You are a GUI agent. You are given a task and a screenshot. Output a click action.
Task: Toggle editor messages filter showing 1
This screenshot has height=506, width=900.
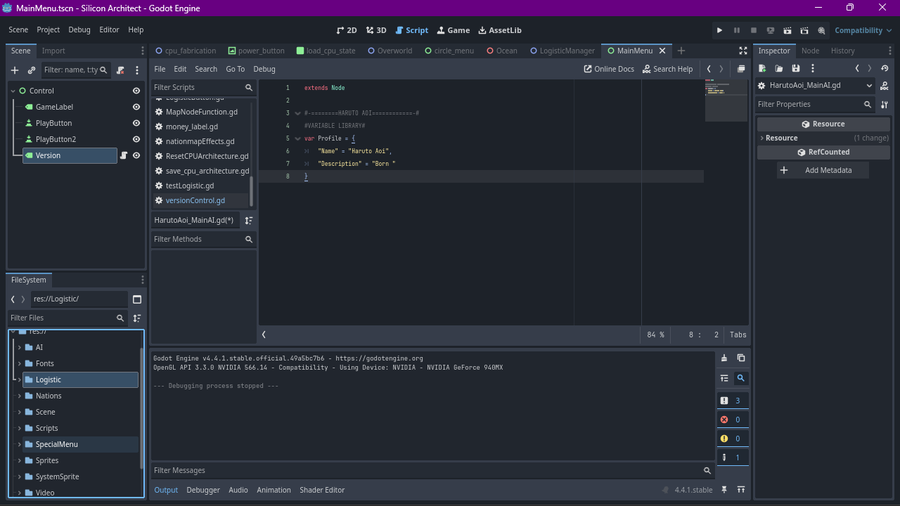(732, 457)
